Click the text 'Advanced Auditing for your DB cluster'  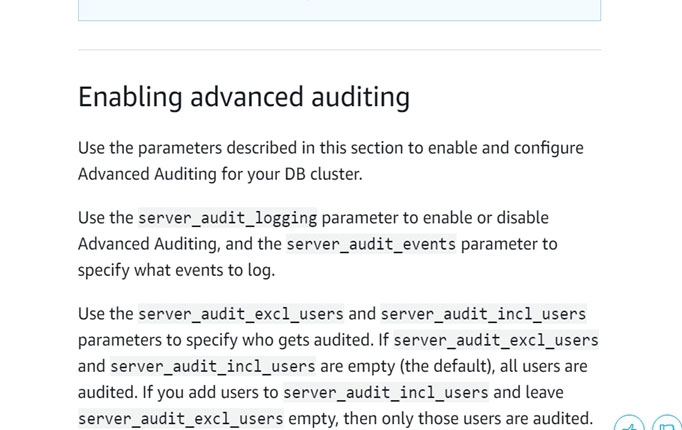pos(219,174)
